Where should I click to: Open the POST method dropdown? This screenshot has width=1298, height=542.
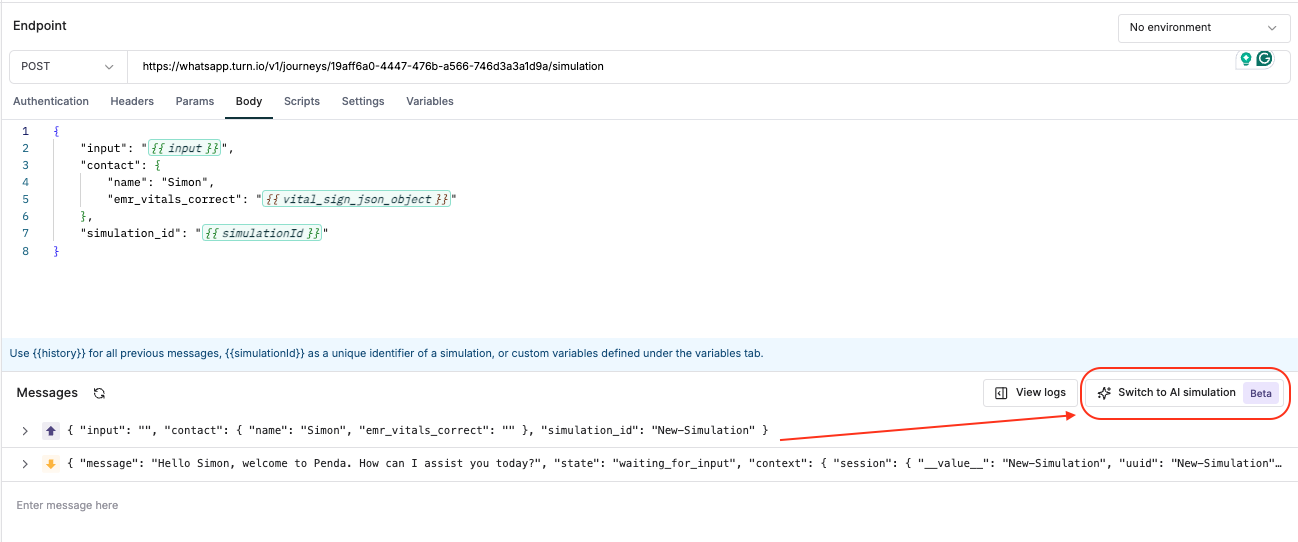pyautogui.click(x=68, y=67)
